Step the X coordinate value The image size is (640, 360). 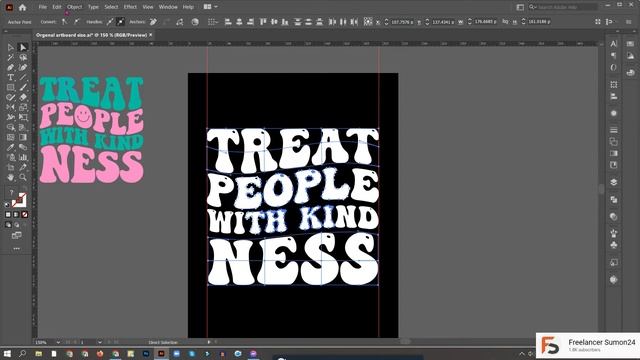pos(386,22)
